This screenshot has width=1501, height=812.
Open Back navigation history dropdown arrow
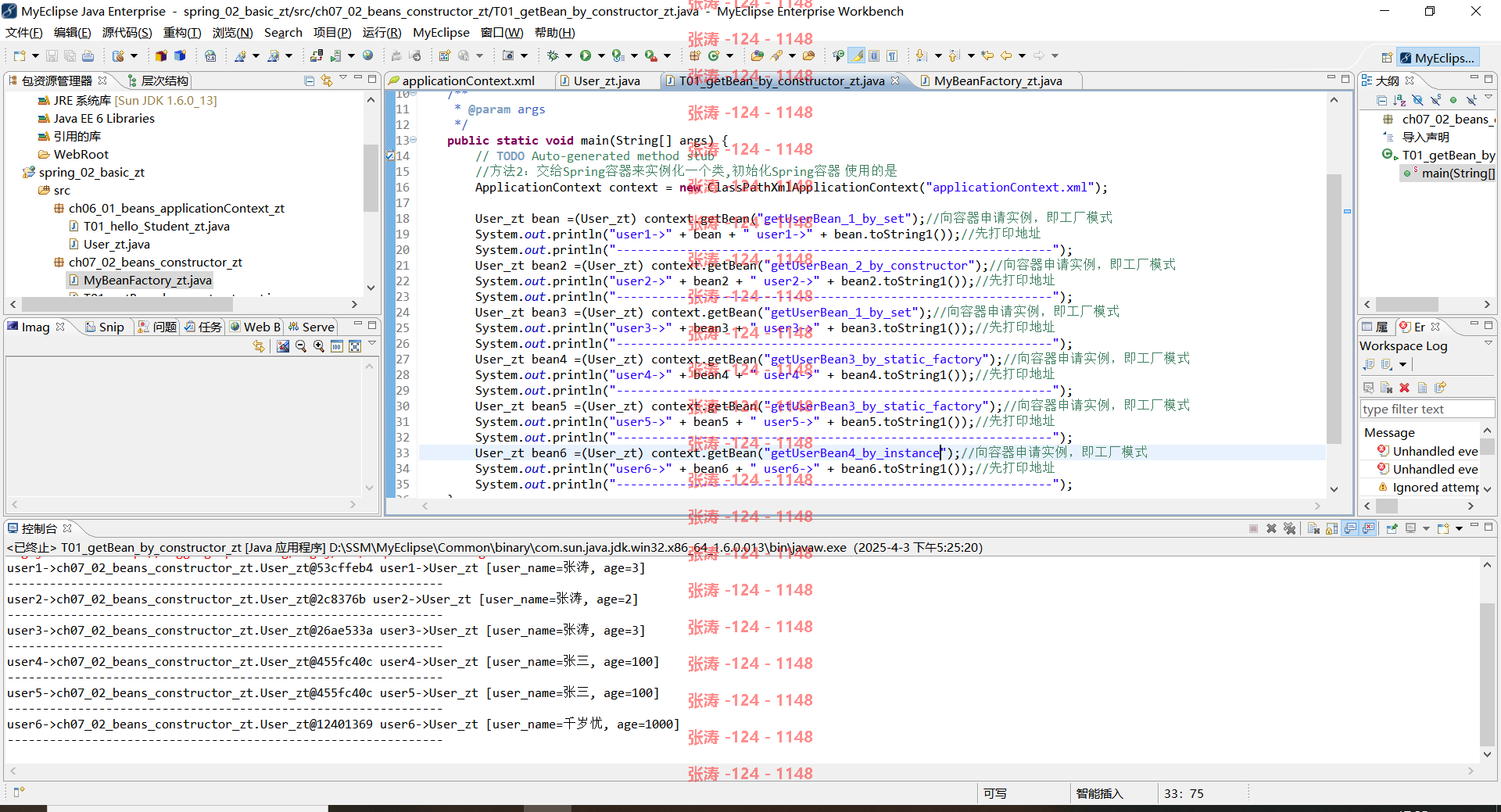1022,55
